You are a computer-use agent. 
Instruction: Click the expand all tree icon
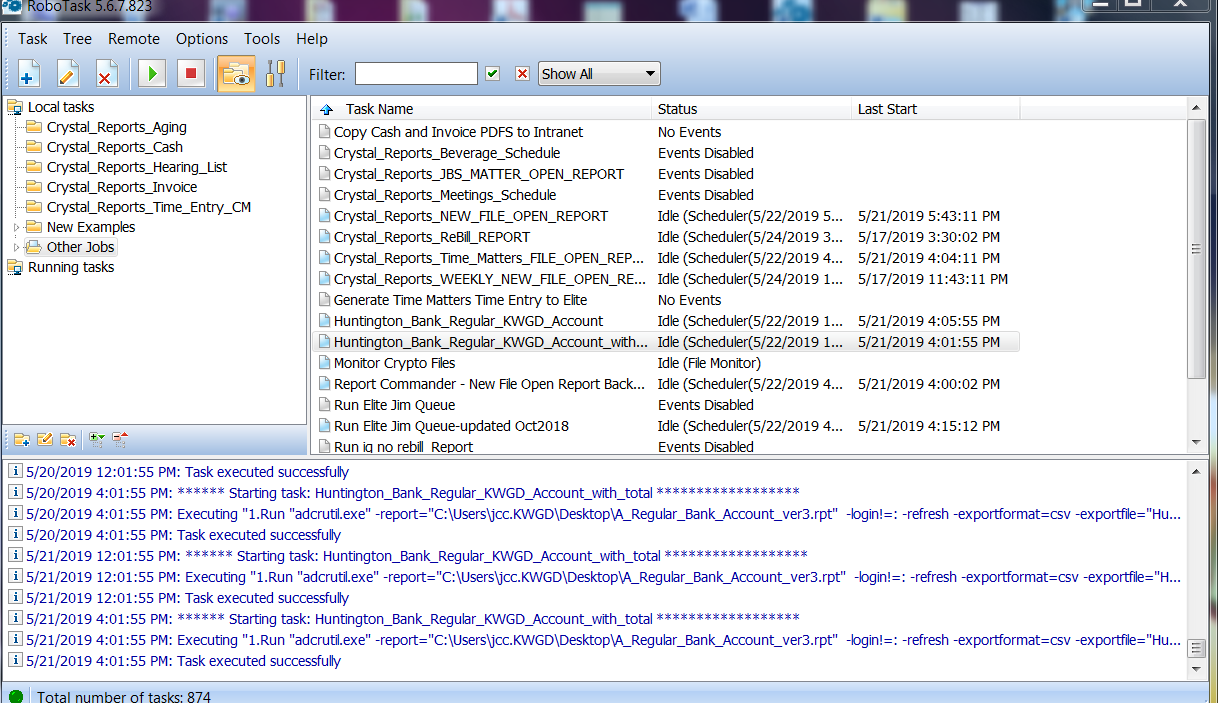tap(97, 439)
